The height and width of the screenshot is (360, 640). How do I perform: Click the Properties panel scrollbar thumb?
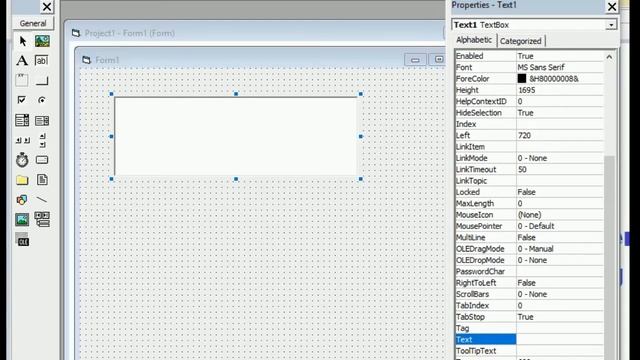tap(609, 257)
